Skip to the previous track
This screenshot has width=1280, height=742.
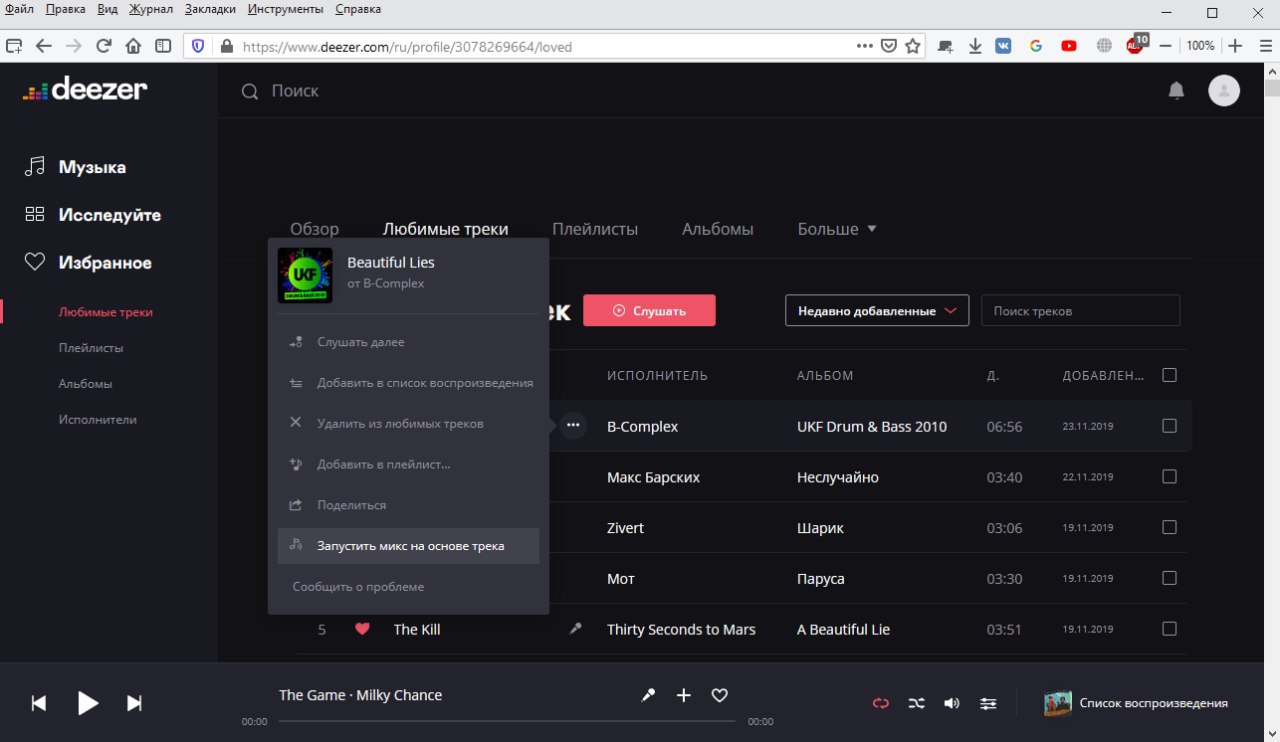39,703
